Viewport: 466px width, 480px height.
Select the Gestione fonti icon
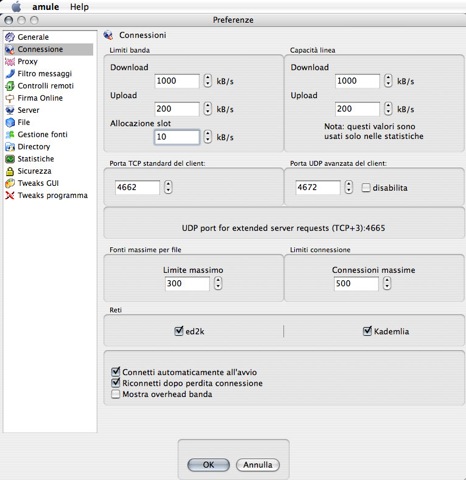pyautogui.click(x=10, y=135)
